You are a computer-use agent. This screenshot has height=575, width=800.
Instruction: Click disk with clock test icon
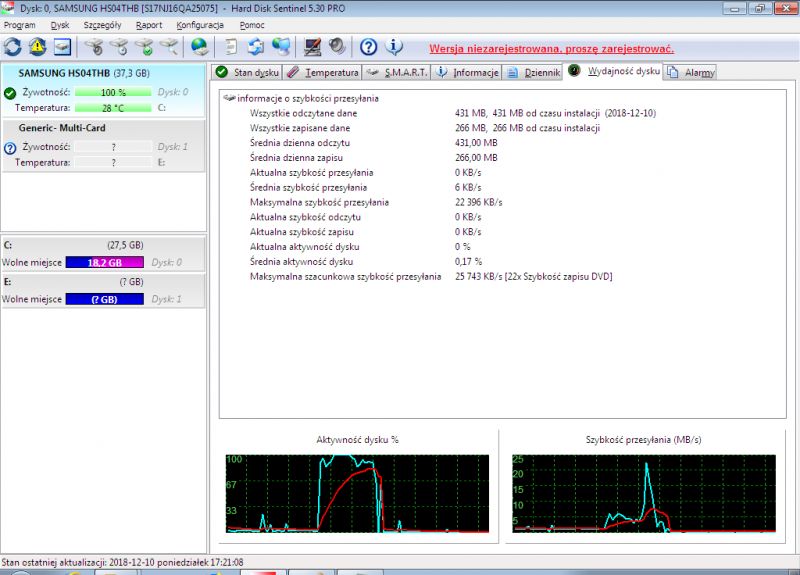[119, 47]
